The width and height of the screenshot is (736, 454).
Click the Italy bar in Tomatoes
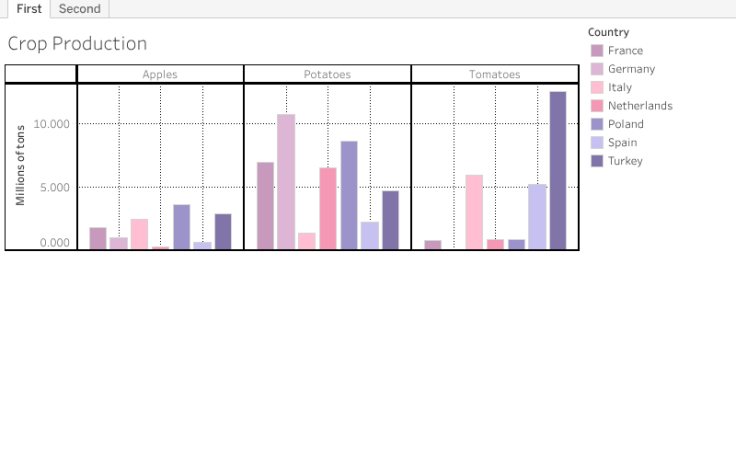(474, 211)
